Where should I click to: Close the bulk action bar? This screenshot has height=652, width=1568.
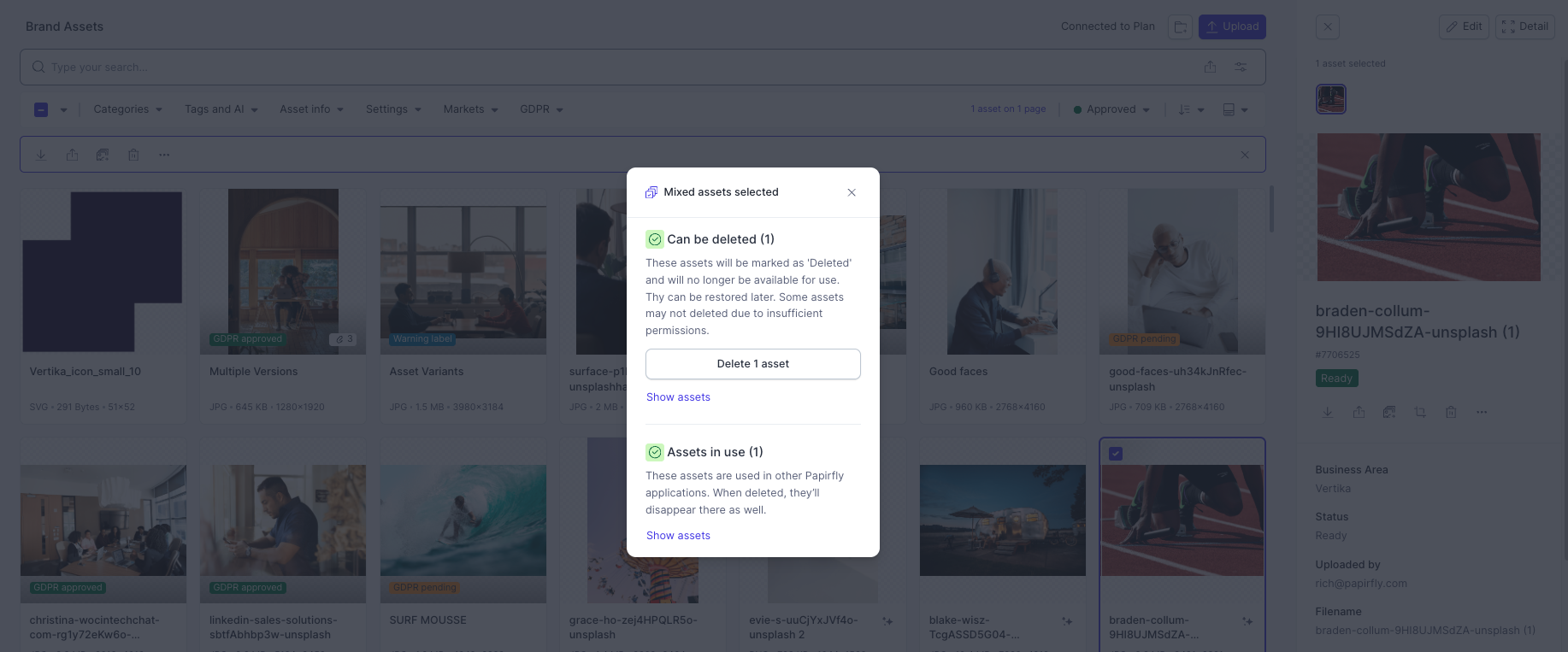point(1245,155)
